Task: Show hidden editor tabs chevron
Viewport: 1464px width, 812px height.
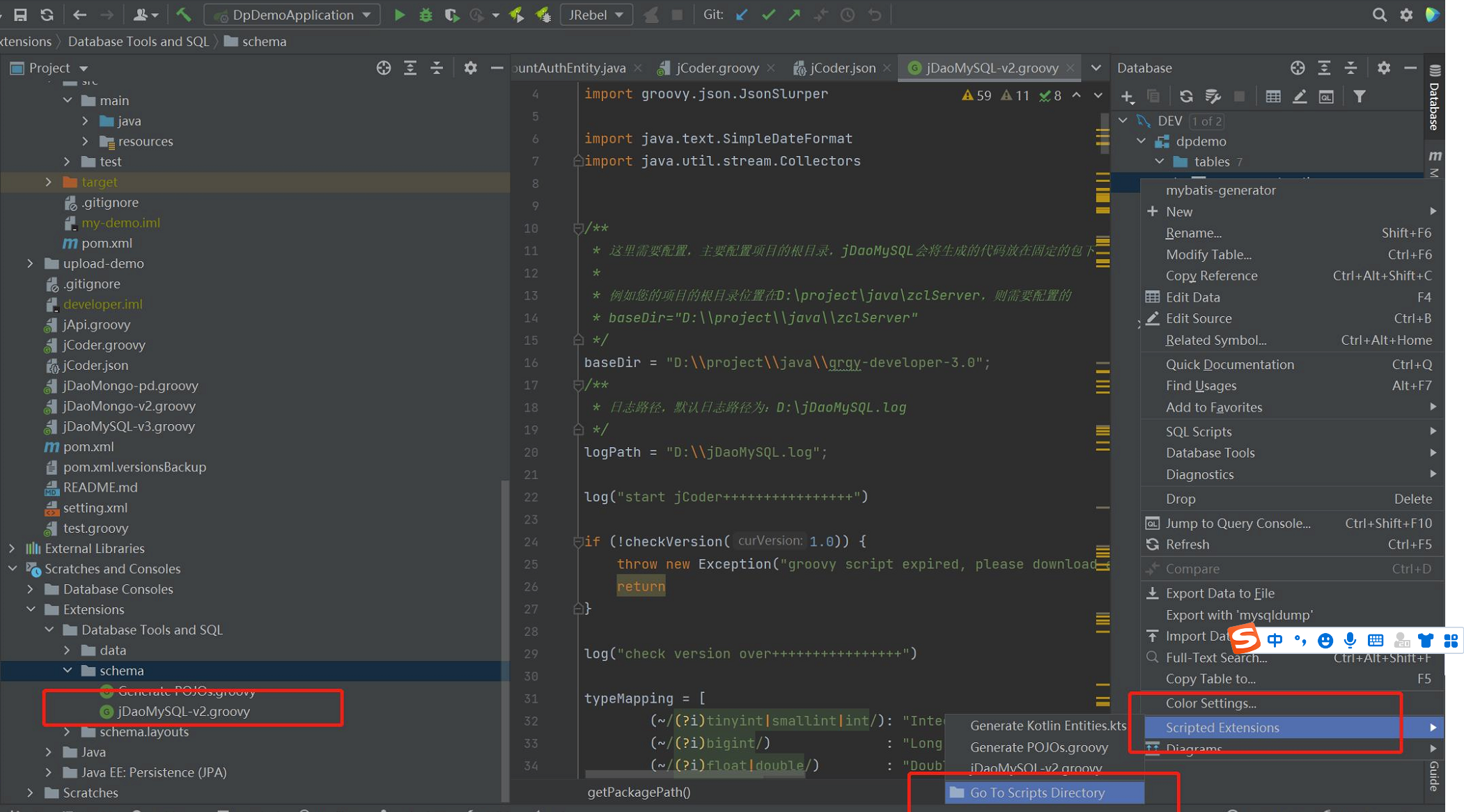Action: pos(1096,68)
